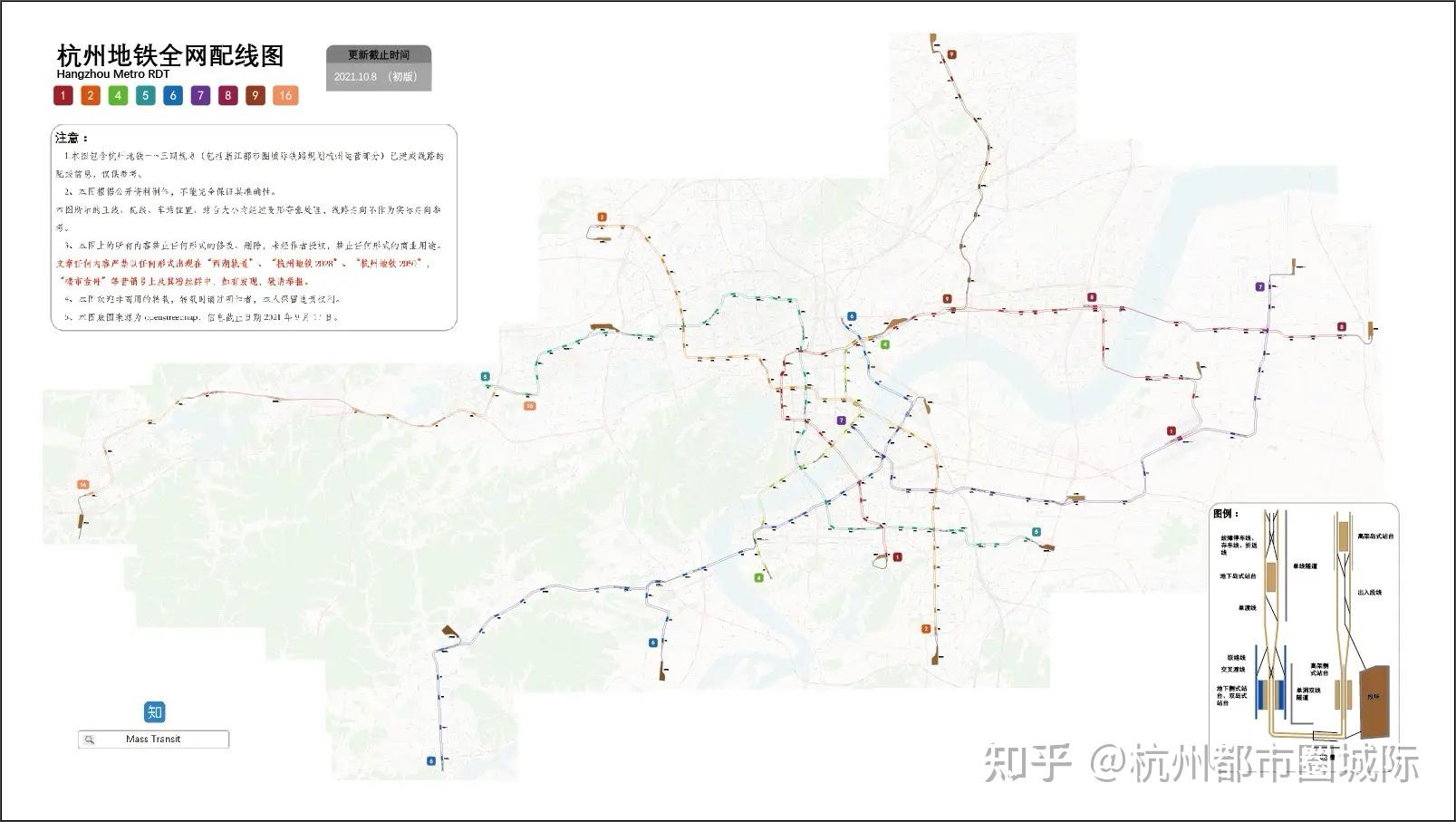Click the 2021.10.8 (初版) date box
Screen dimensions: 1456x822
point(379,77)
